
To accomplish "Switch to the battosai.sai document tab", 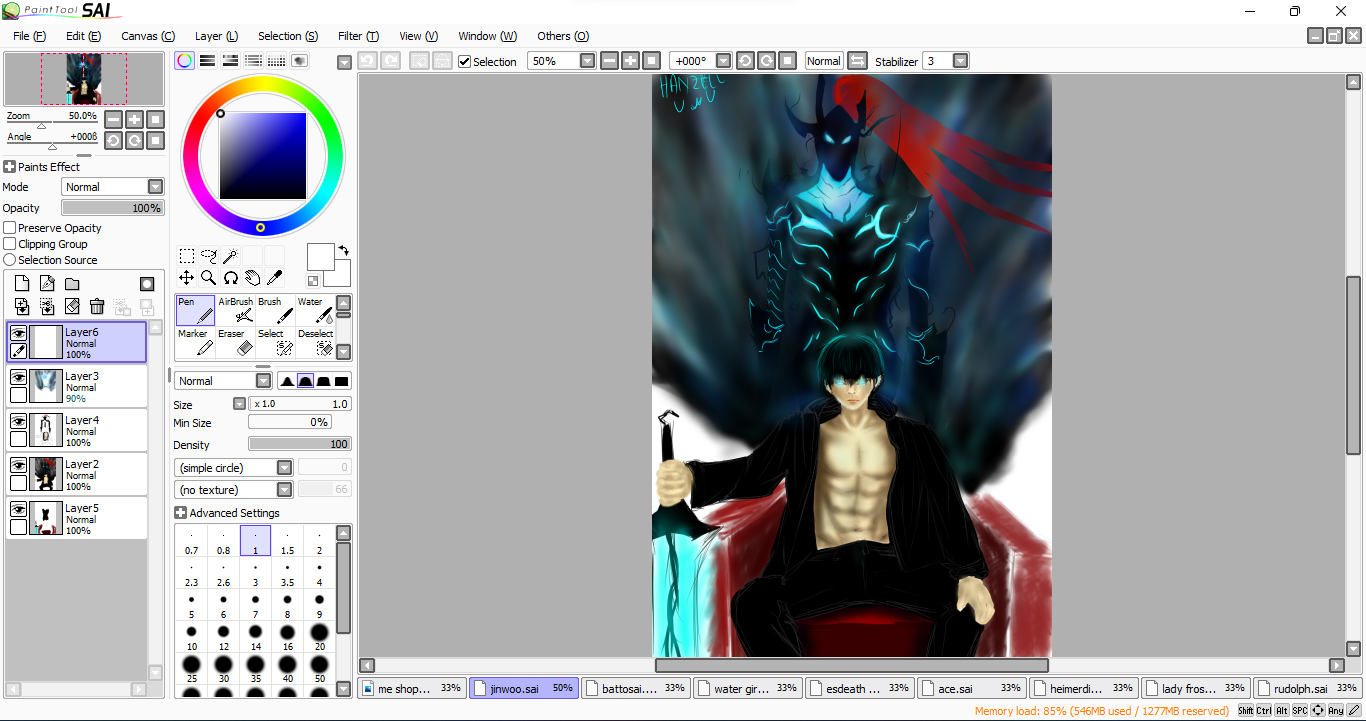I will point(636,688).
